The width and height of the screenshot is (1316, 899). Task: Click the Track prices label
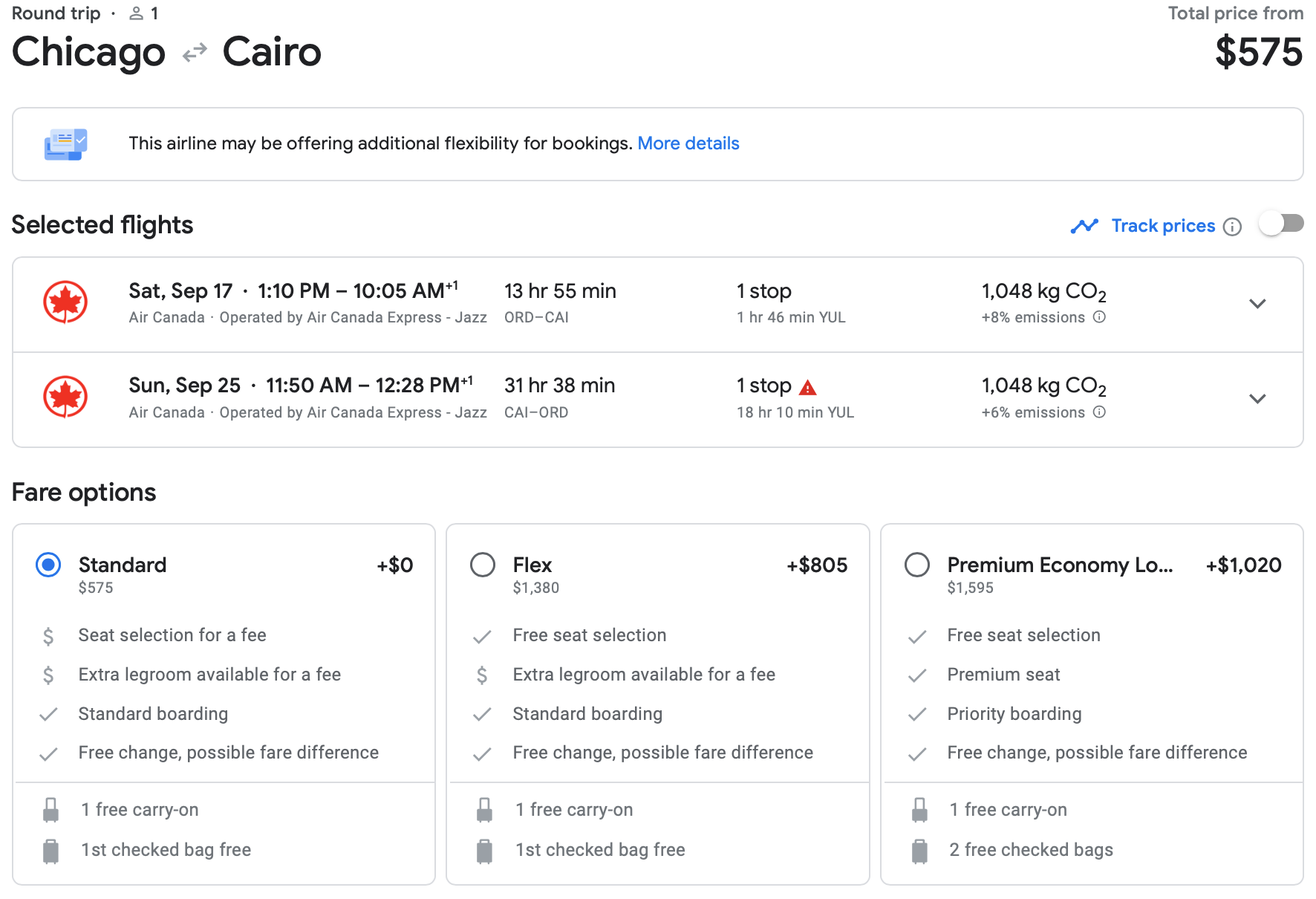(x=1163, y=226)
